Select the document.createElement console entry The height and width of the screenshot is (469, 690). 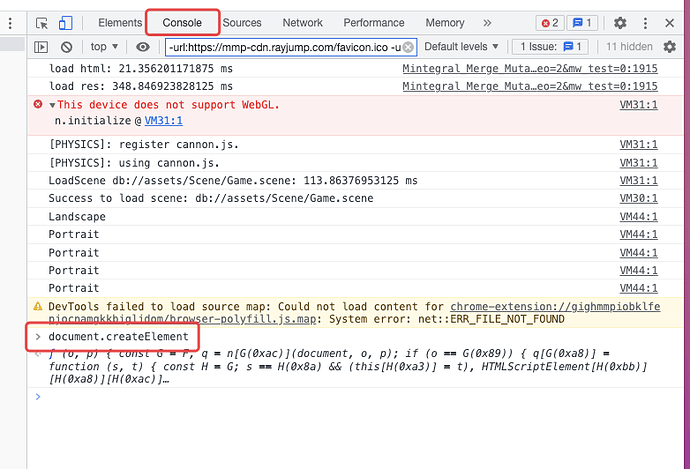pos(118,337)
